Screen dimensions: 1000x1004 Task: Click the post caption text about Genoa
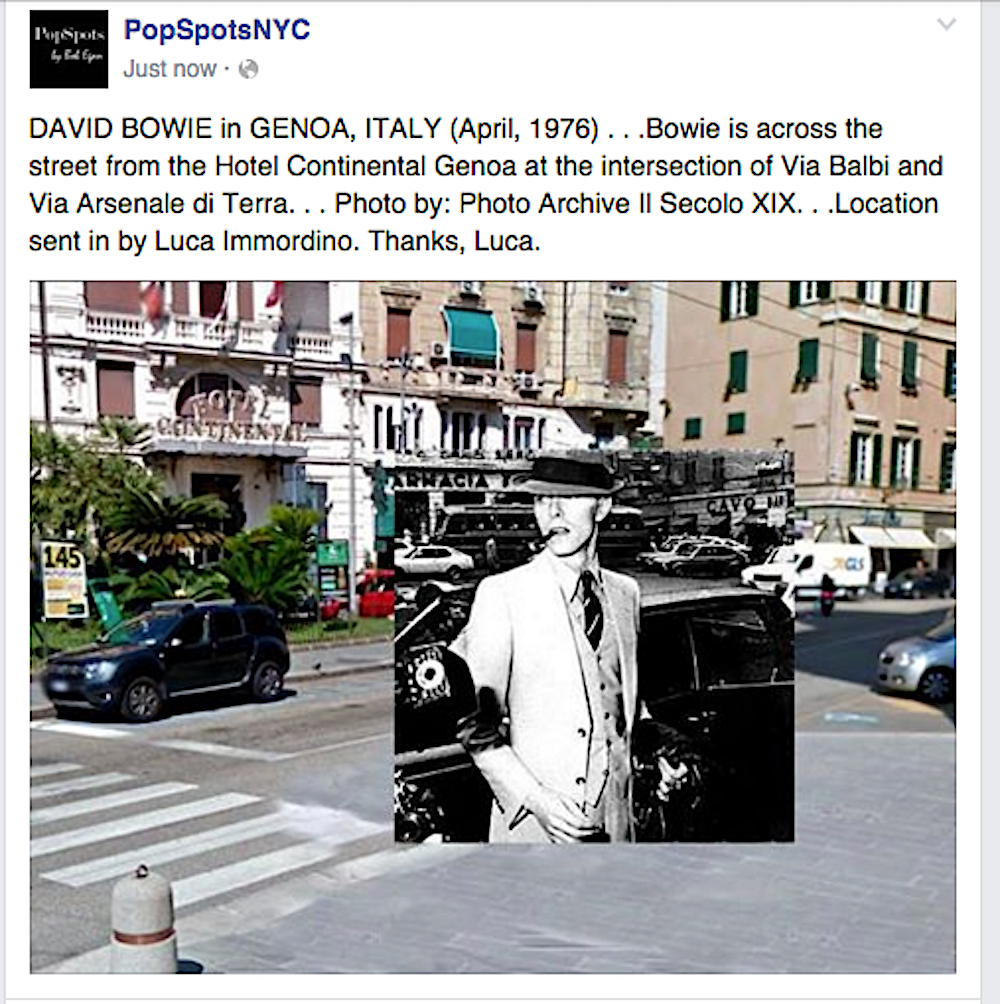(485, 184)
